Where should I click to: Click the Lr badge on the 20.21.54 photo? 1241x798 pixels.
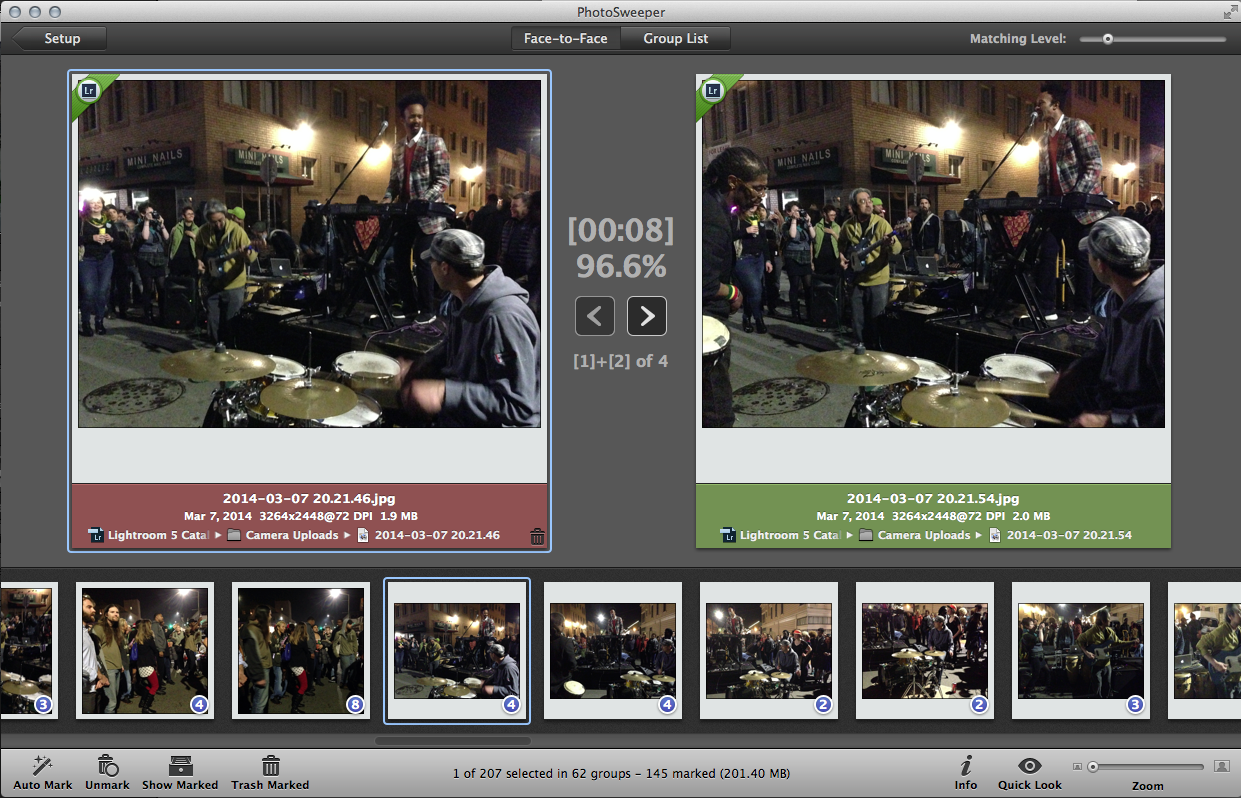[x=712, y=92]
